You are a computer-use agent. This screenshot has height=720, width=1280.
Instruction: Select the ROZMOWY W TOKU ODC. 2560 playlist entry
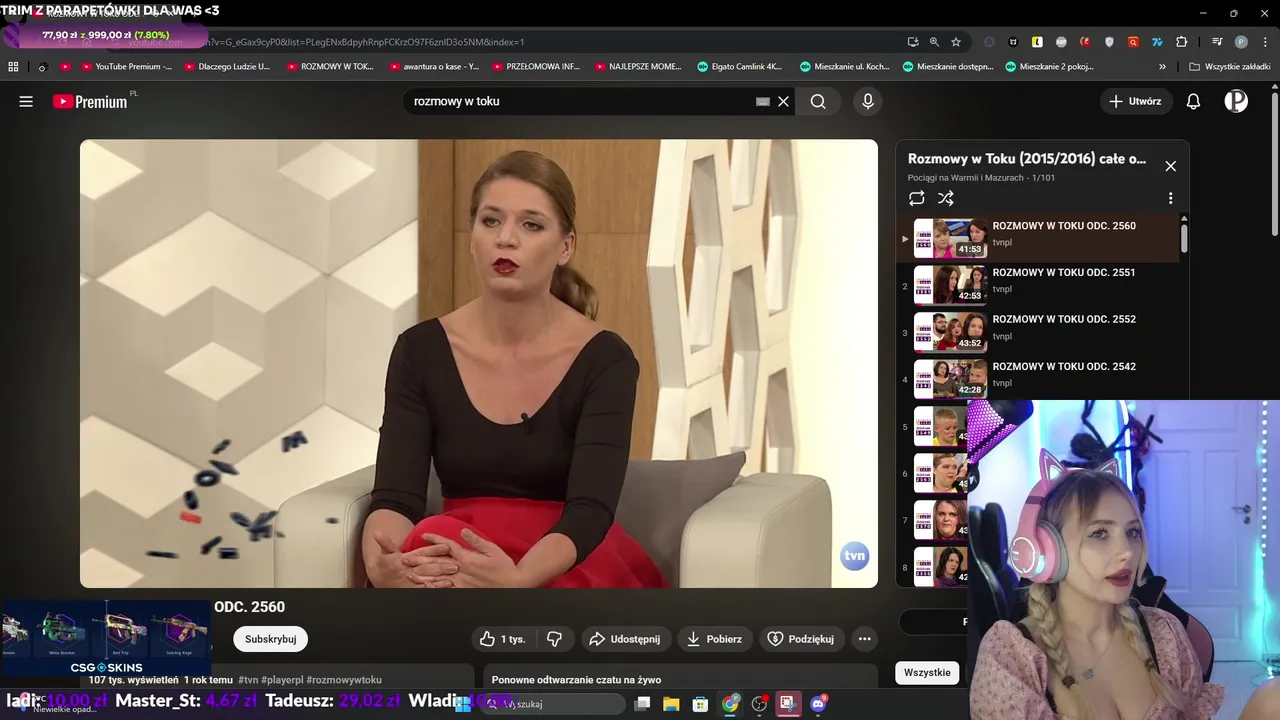pyautogui.click(x=1040, y=238)
